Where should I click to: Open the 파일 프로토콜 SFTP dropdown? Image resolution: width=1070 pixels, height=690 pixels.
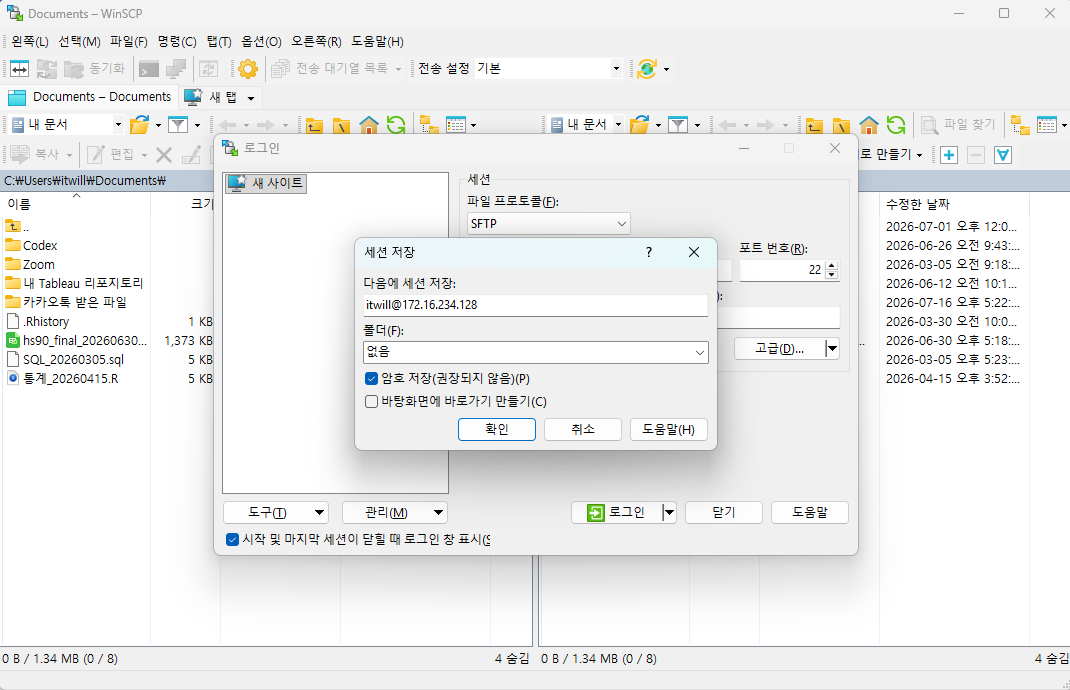tap(621, 224)
